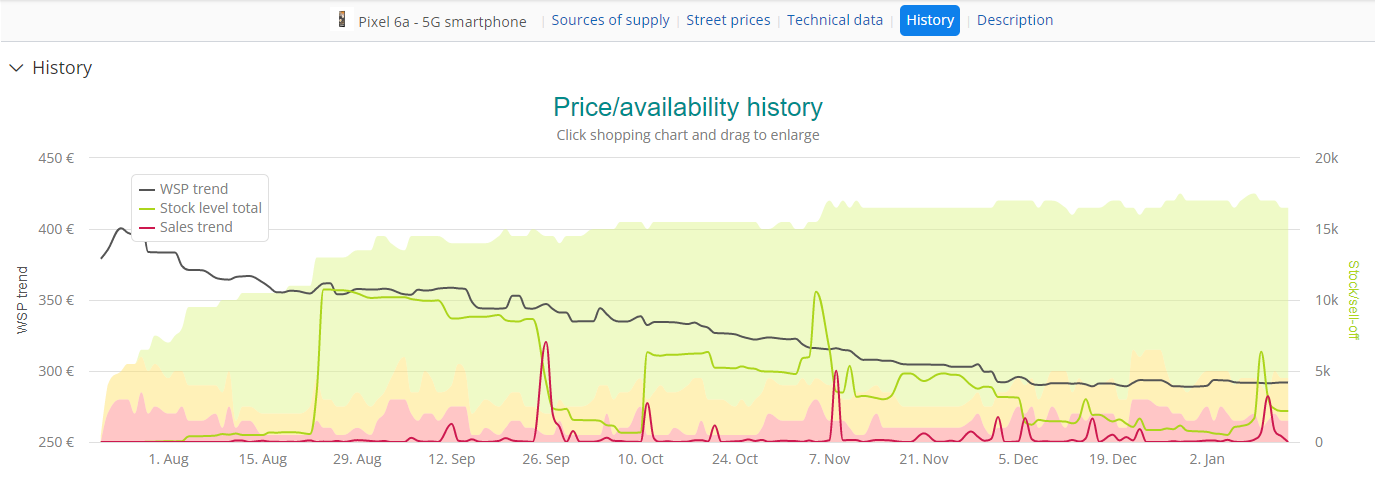The image size is (1375, 488).
Task: Click the Pixel 6a phone thumbnail
Action: 343,20
